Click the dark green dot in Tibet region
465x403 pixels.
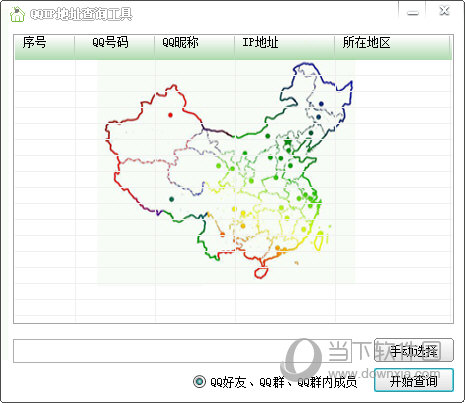(171, 199)
